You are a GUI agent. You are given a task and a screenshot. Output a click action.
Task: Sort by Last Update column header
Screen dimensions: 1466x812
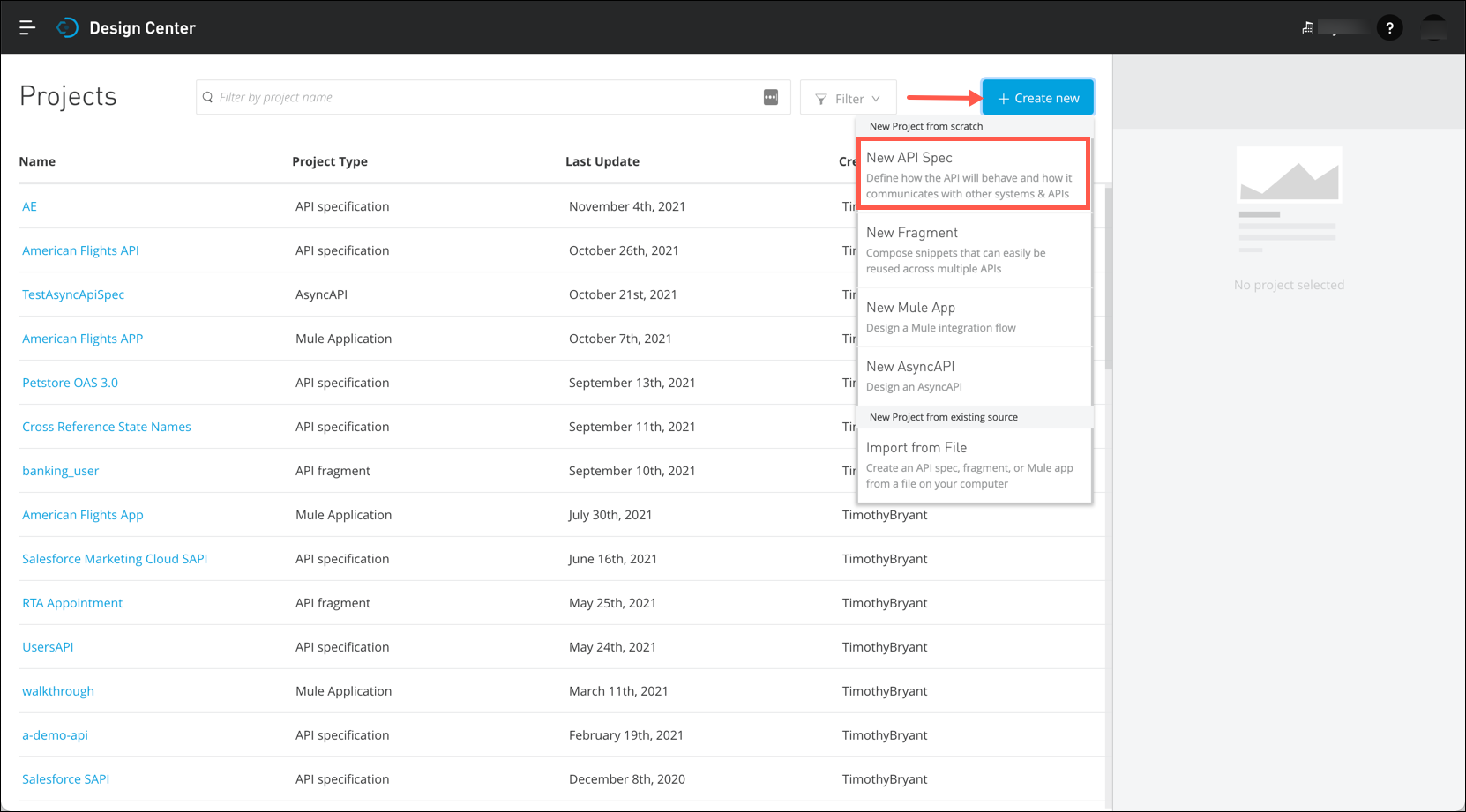click(602, 161)
